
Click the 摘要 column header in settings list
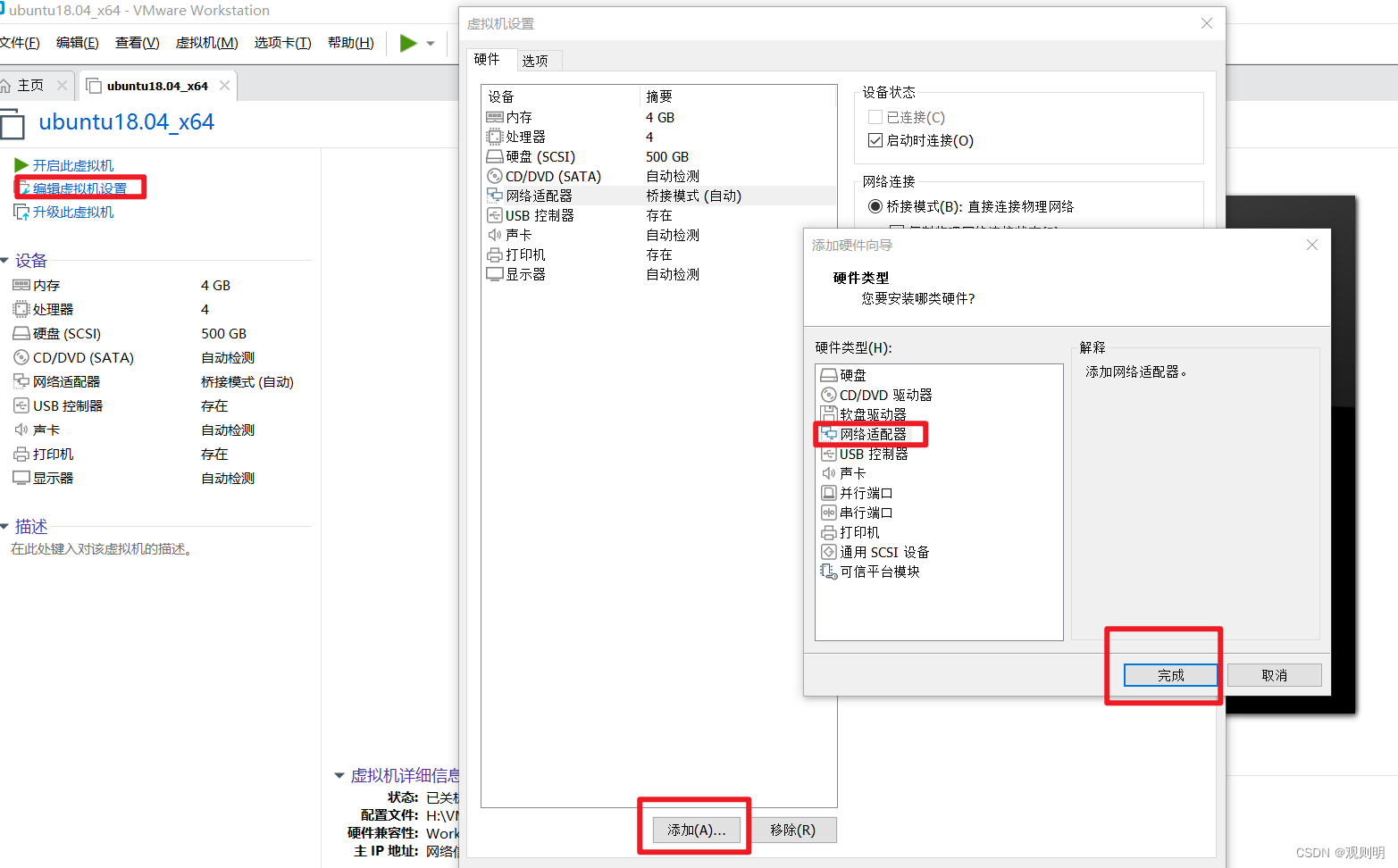point(738,96)
